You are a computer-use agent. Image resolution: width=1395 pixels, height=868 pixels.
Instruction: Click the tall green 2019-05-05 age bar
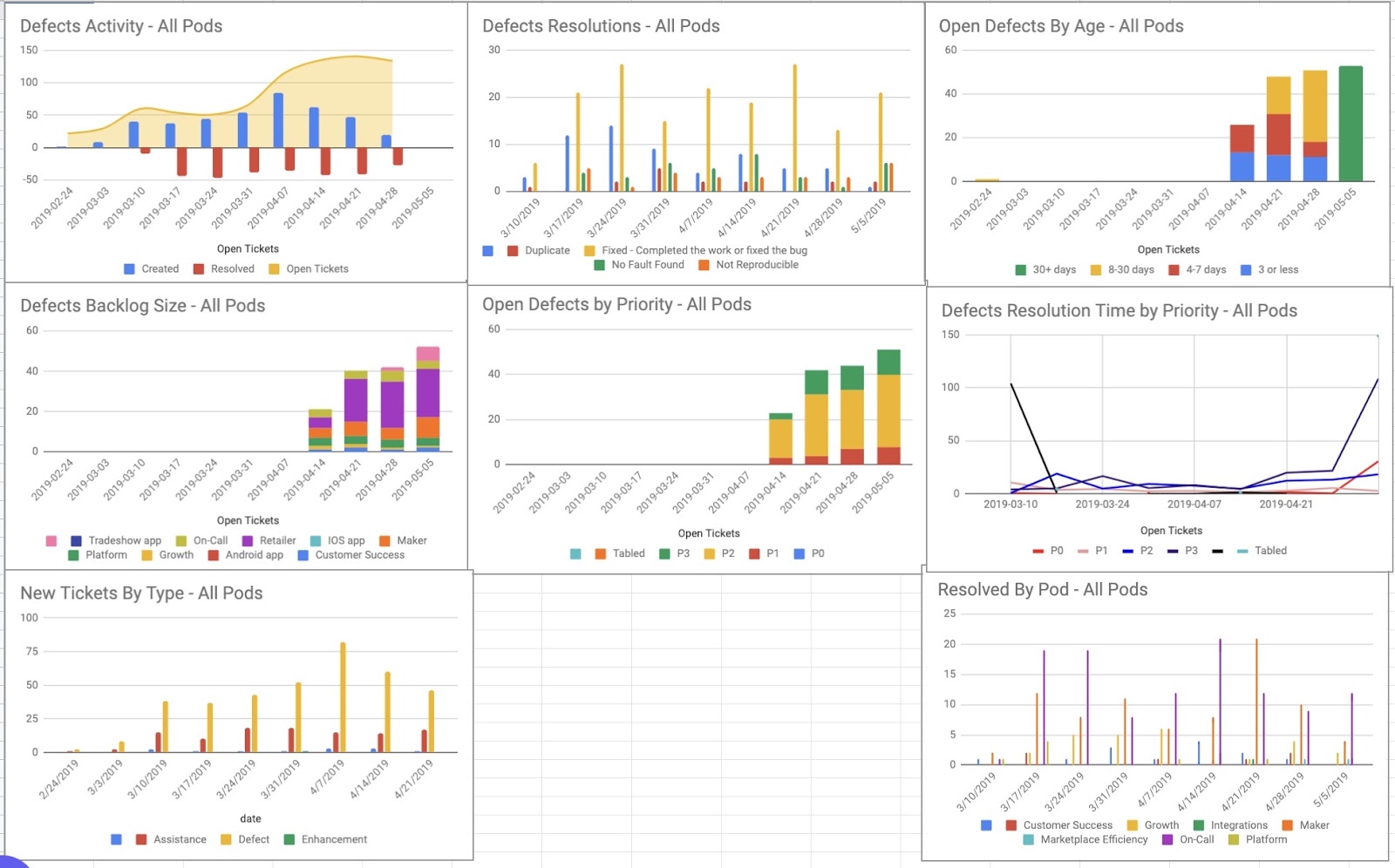point(1351,124)
